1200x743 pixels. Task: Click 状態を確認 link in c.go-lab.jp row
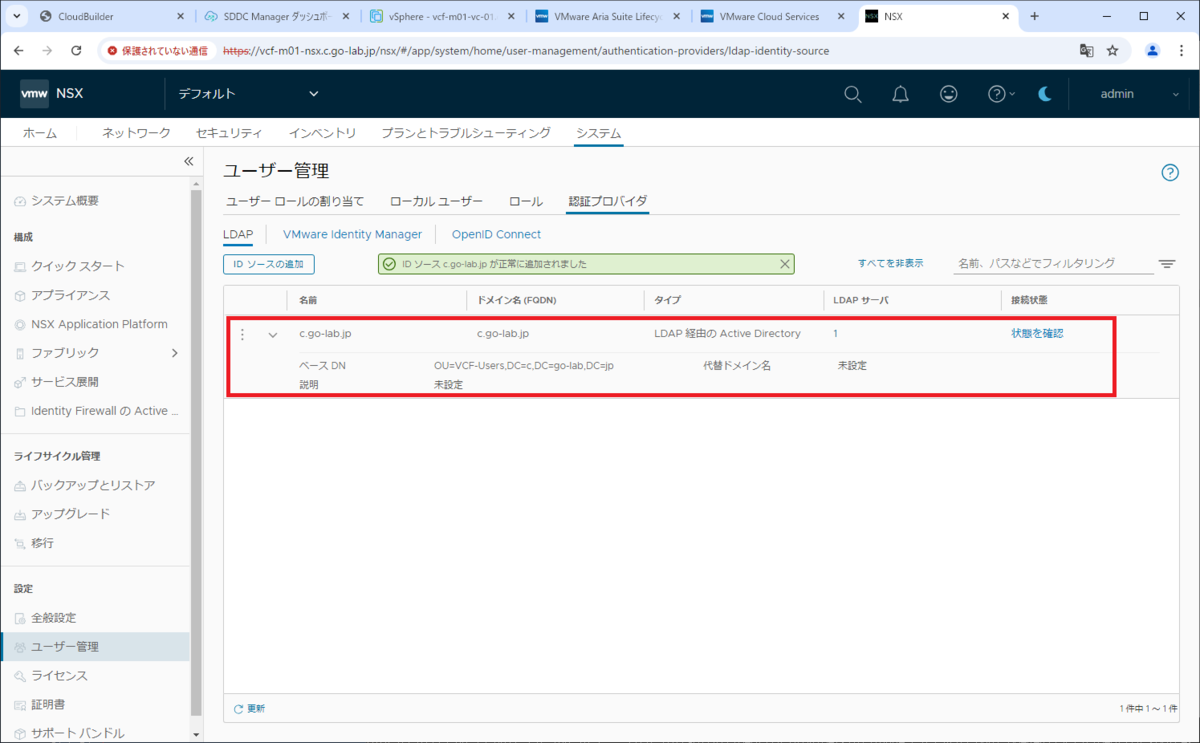[x=1037, y=334]
